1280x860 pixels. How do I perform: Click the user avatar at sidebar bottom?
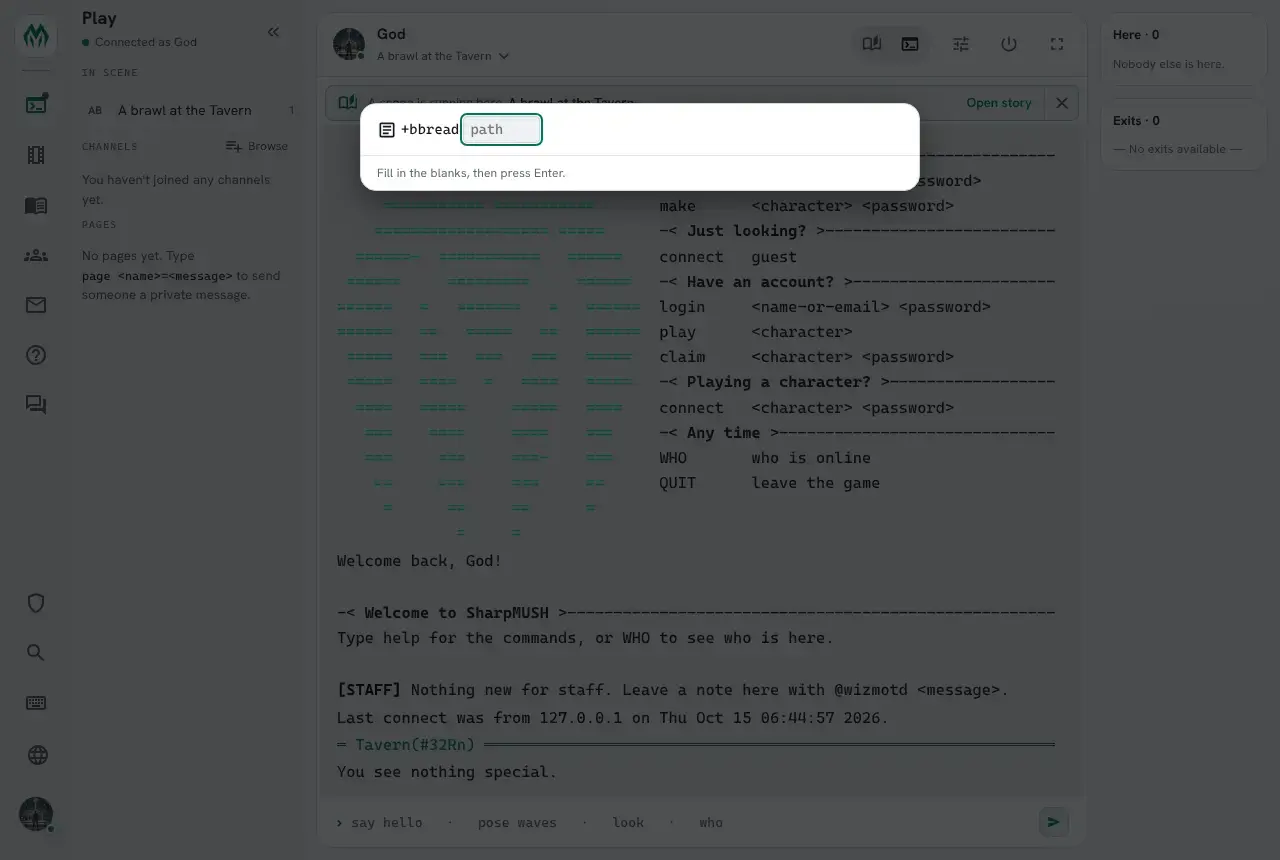tap(36, 814)
